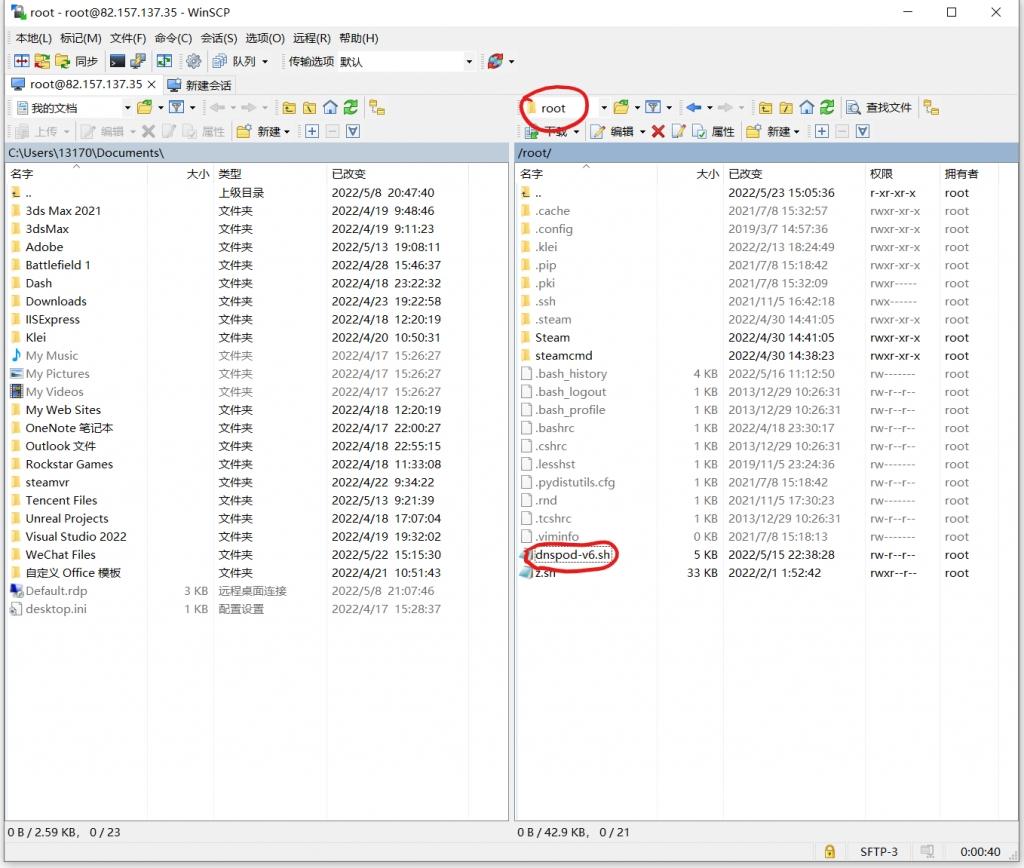Screen dimensions: 1024x868
Task: Open the terminal console icon
Action: tap(118, 61)
